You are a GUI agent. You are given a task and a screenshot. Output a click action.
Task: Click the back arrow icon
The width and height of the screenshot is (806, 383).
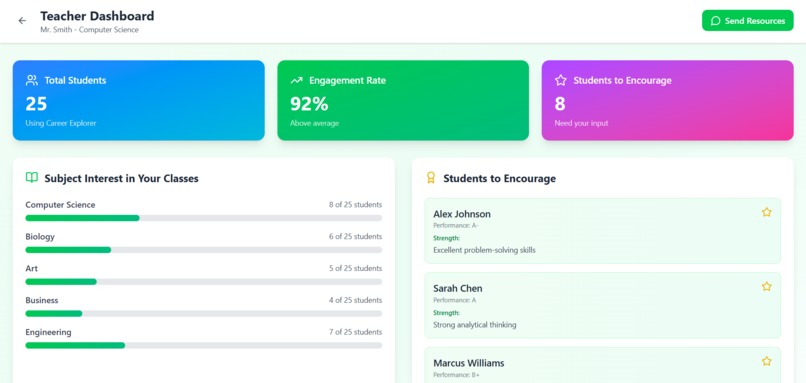[22, 21]
